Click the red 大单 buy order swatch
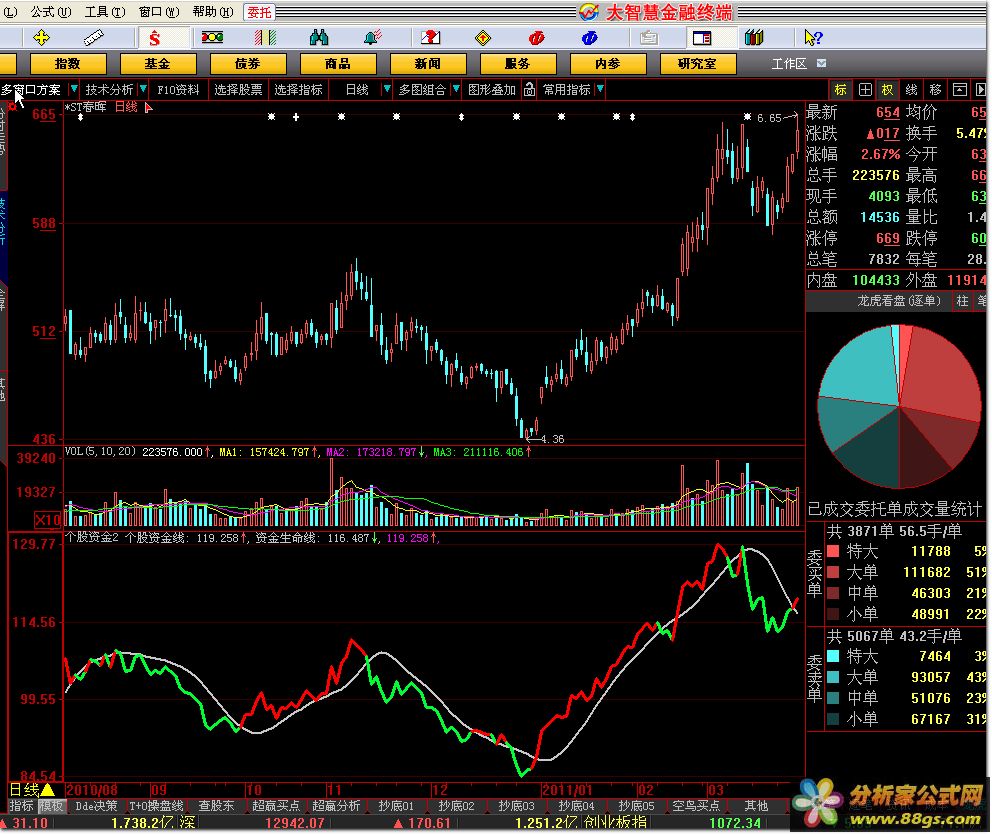This screenshot has height=834, width=992. (833, 572)
